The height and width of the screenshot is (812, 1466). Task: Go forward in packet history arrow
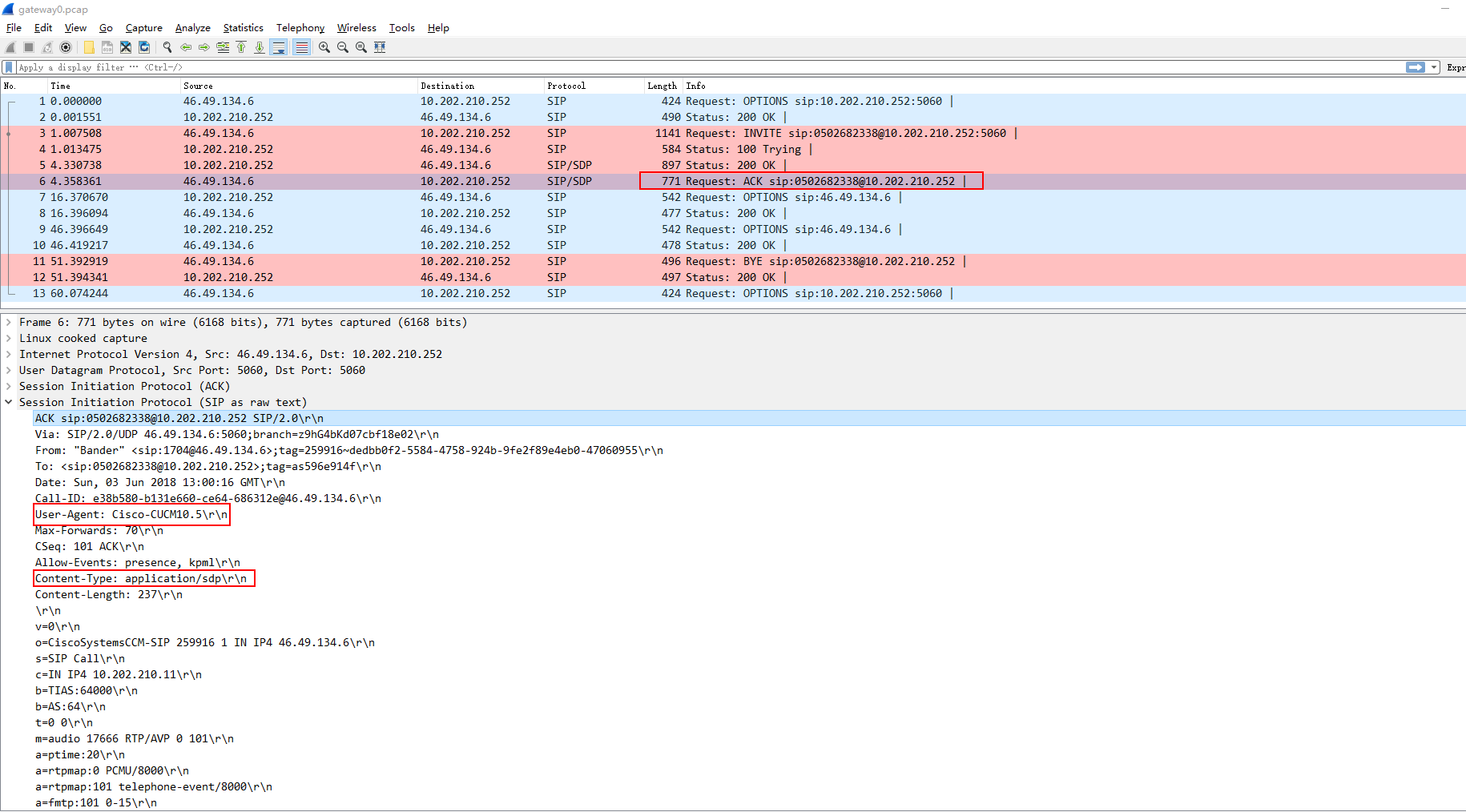tap(204, 47)
